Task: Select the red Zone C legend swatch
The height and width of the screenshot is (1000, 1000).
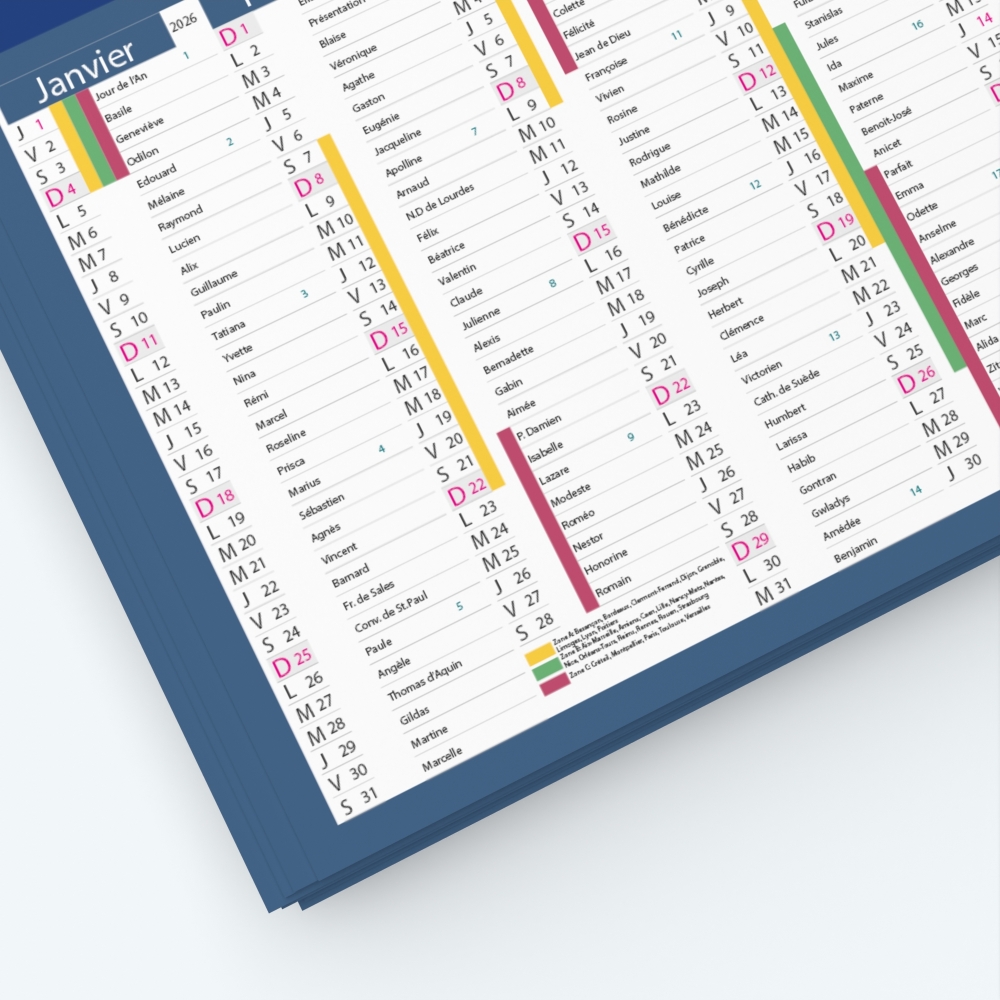Action: click(x=555, y=684)
